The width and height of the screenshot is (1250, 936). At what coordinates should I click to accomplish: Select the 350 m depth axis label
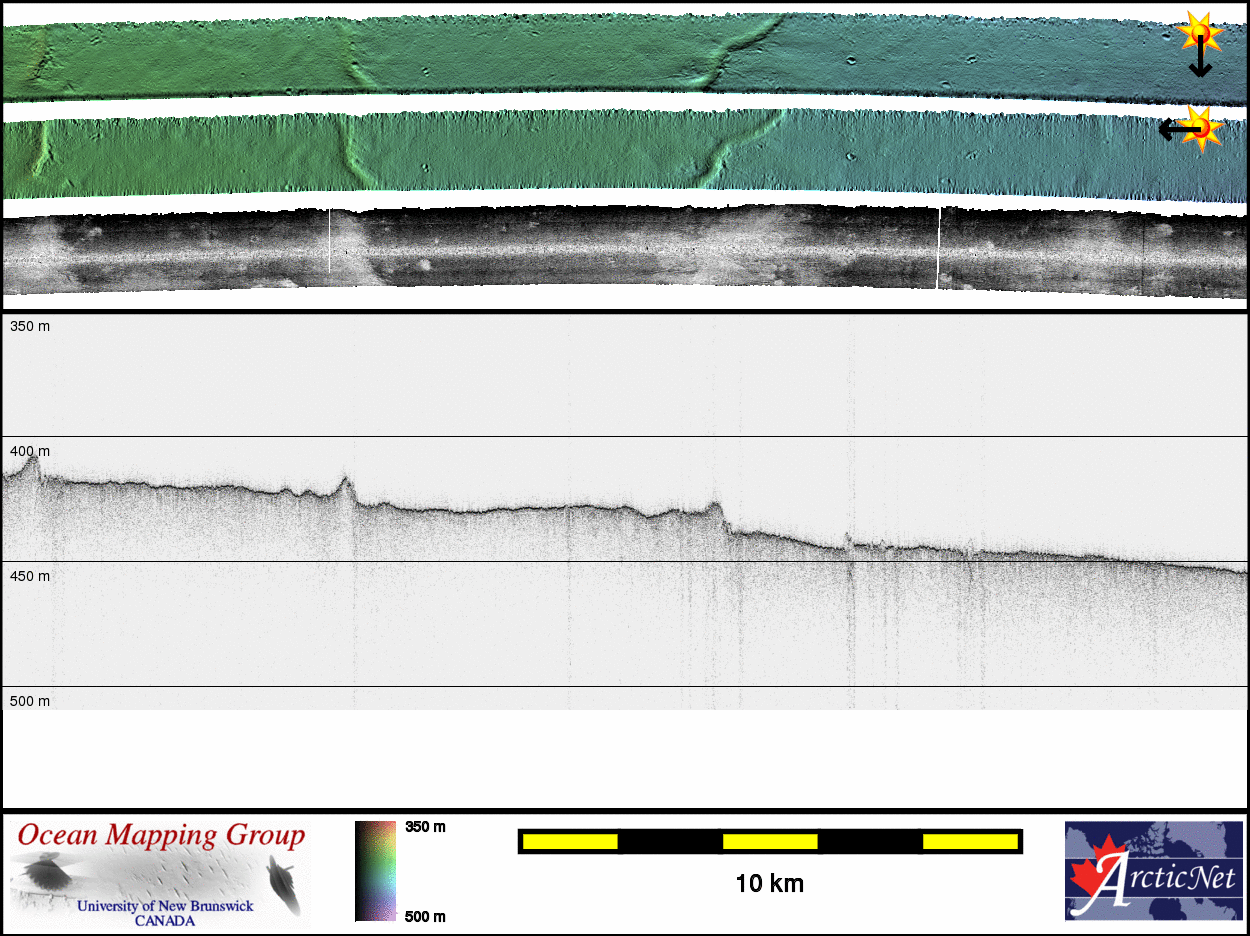click(30, 327)
